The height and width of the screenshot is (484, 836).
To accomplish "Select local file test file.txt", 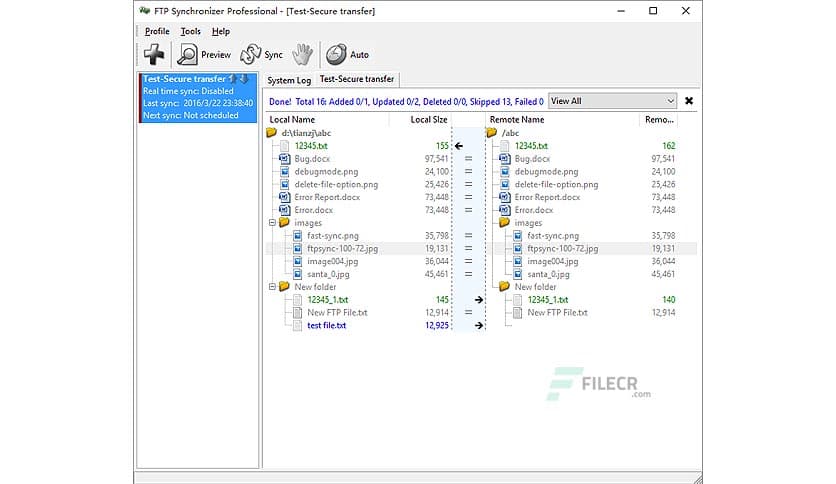I will tap(326, 325).
